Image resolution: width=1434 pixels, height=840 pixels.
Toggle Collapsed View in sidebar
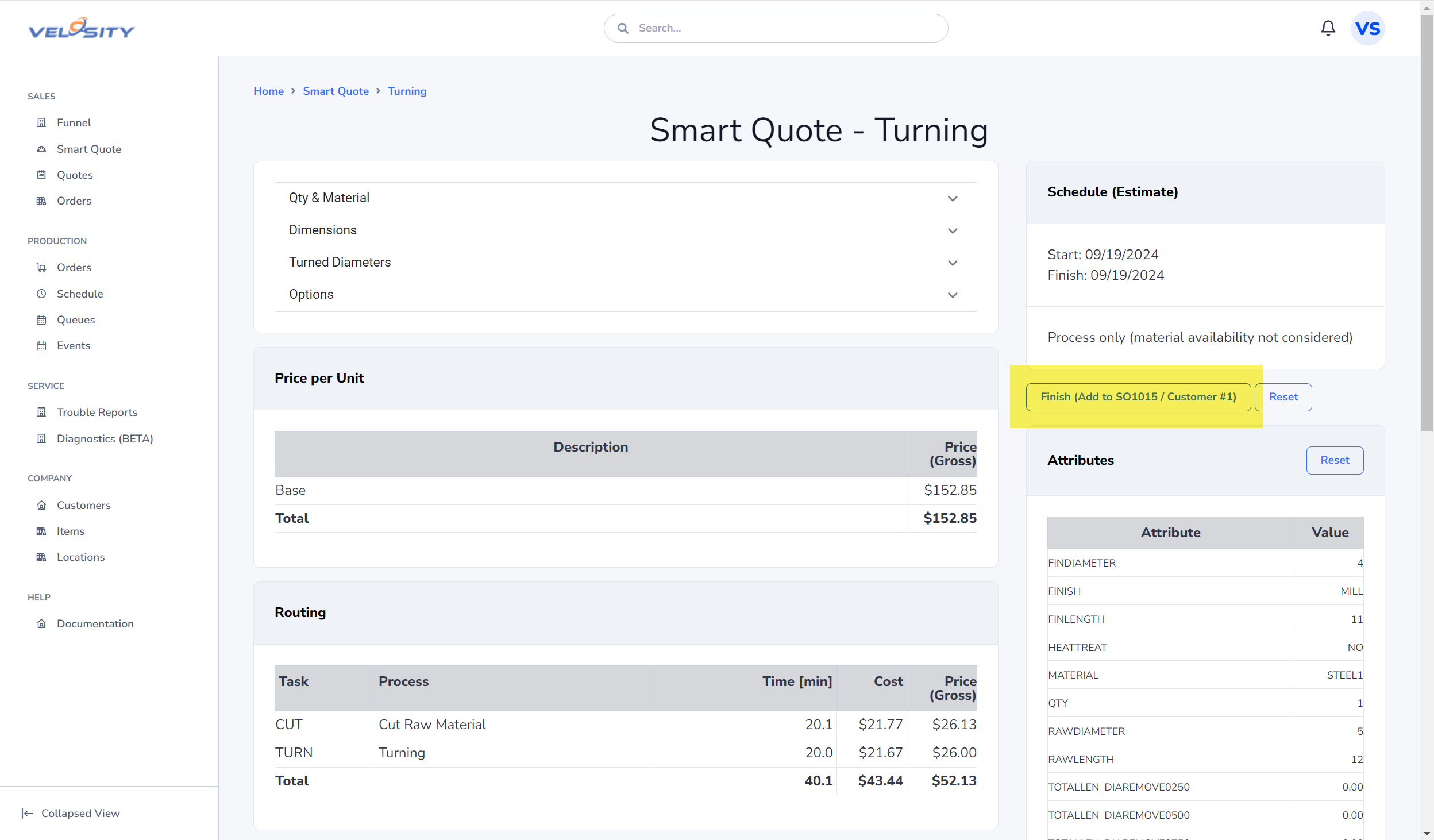pyautogui.click(x=70, y=813)
